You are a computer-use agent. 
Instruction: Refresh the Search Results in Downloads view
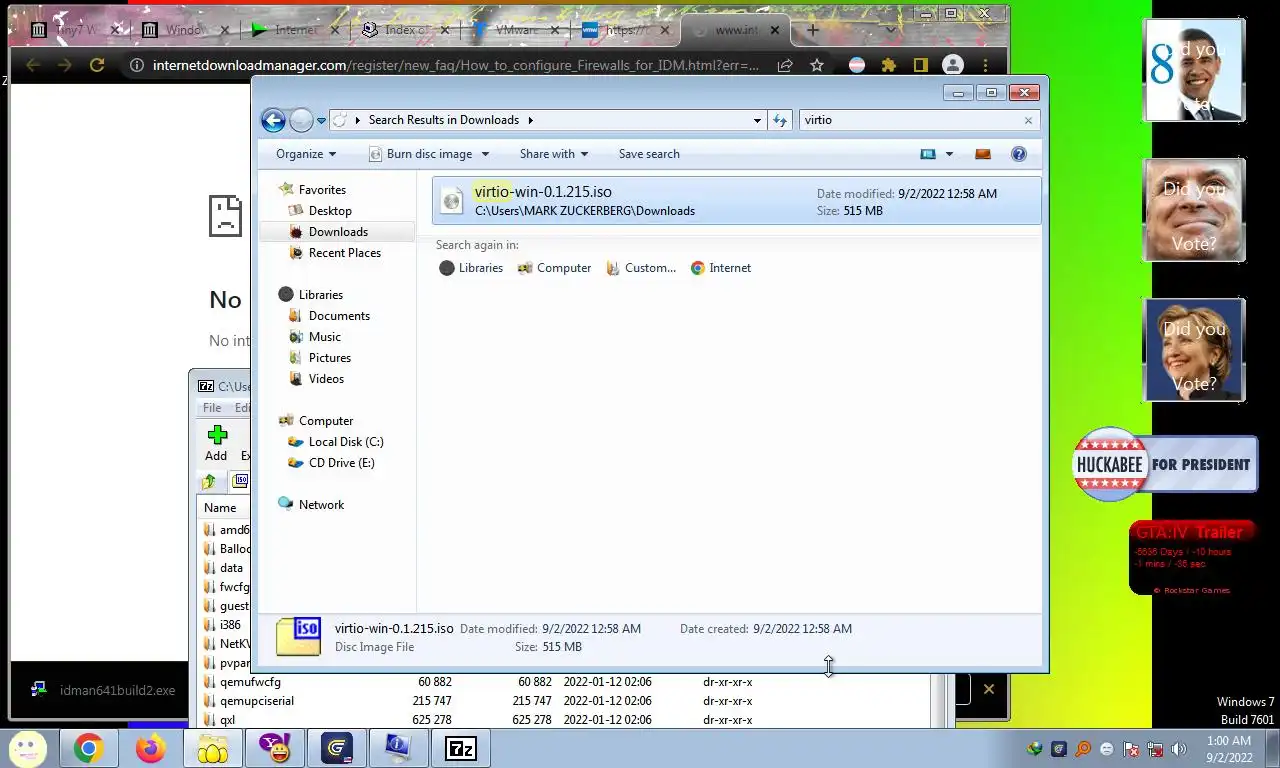pos(780,120)
